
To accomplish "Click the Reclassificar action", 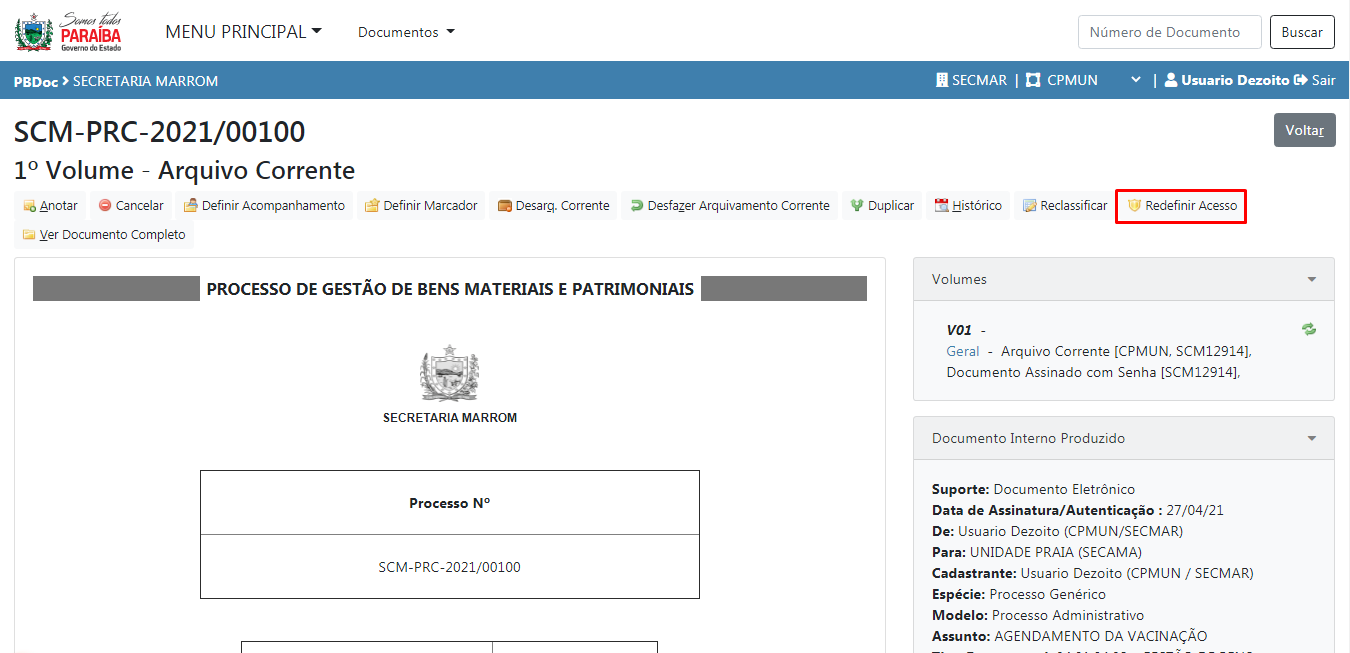I will coord(1064,206).
